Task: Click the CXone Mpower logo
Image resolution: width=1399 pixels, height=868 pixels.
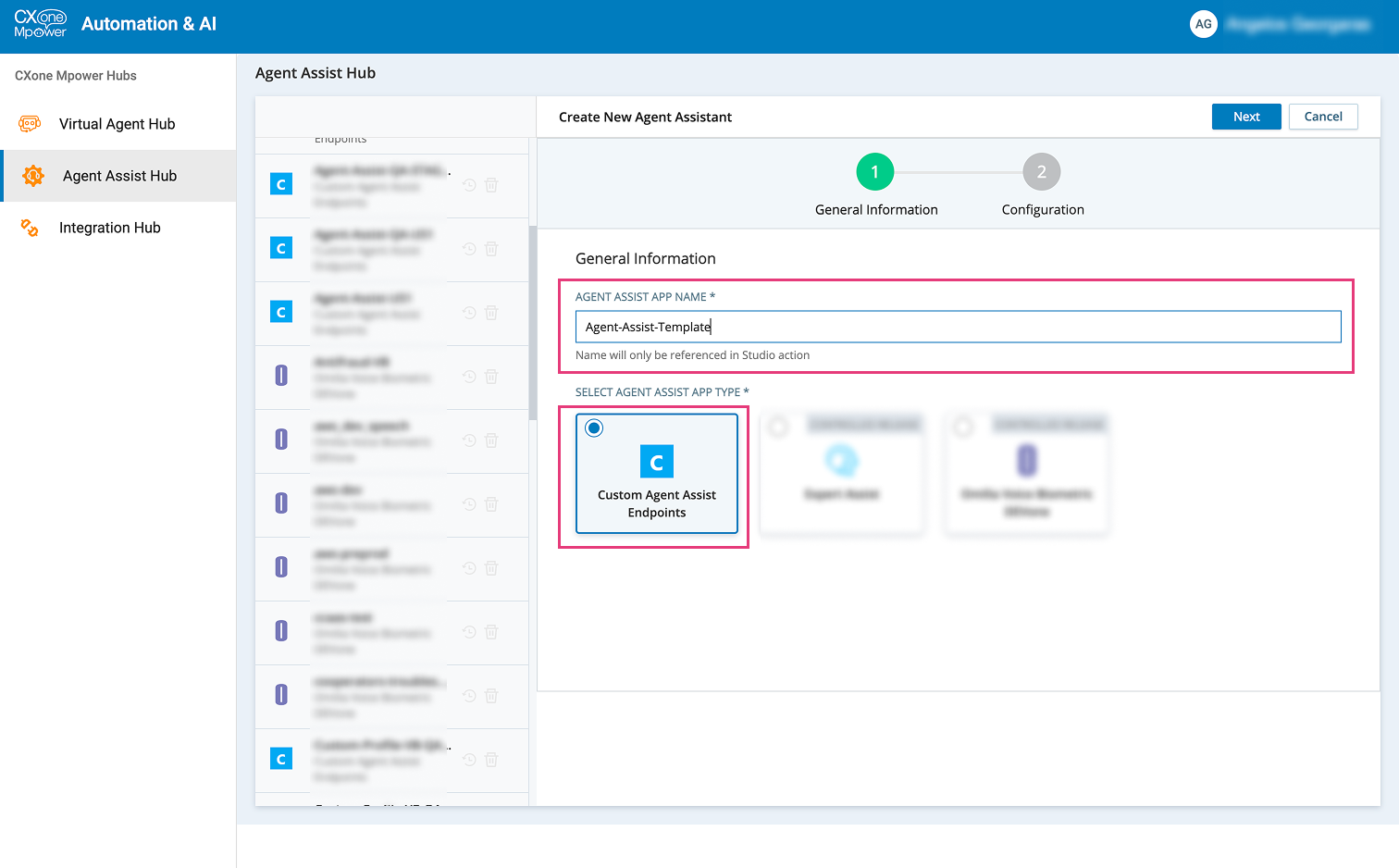Action: click(41, 24)
